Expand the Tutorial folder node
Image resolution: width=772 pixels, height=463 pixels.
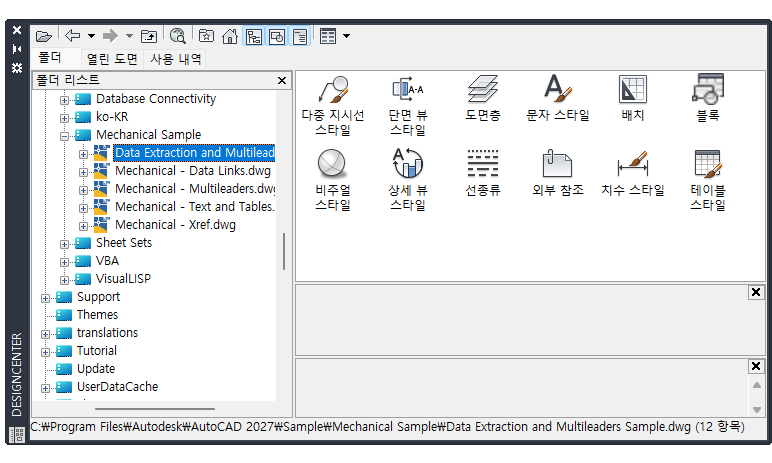45,353
